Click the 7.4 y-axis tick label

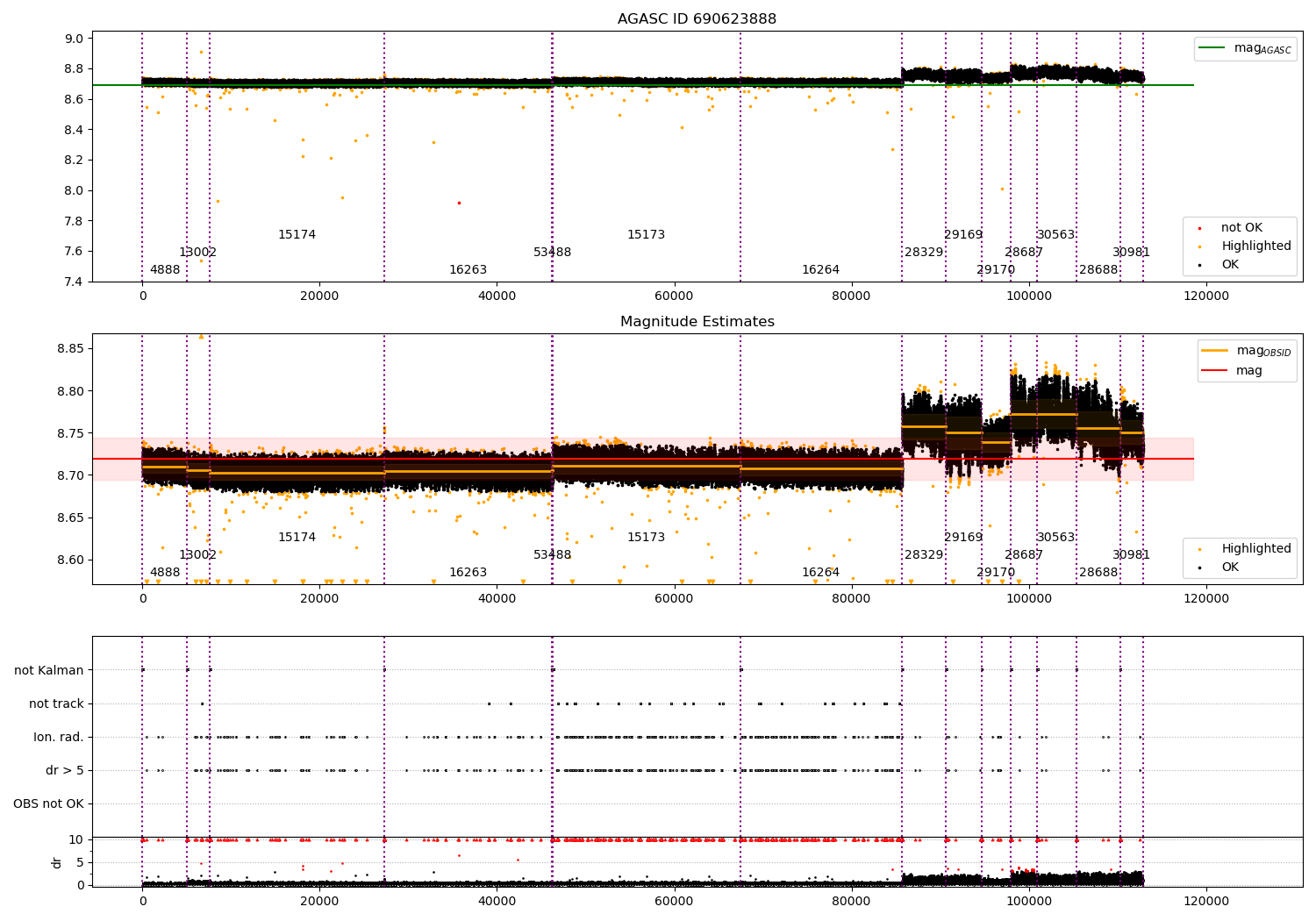75,282
